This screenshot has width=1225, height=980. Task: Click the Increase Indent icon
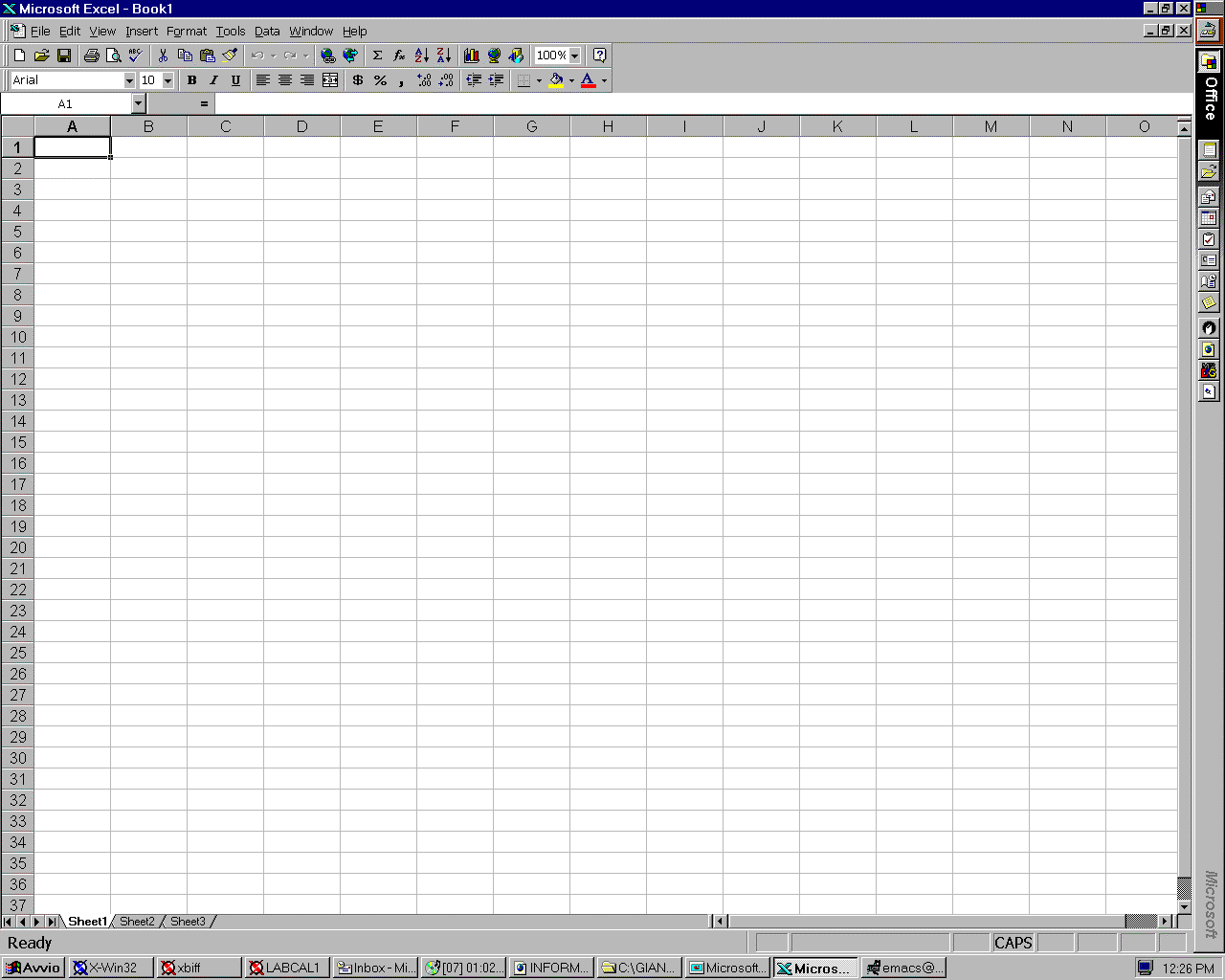tap(496, 80)
